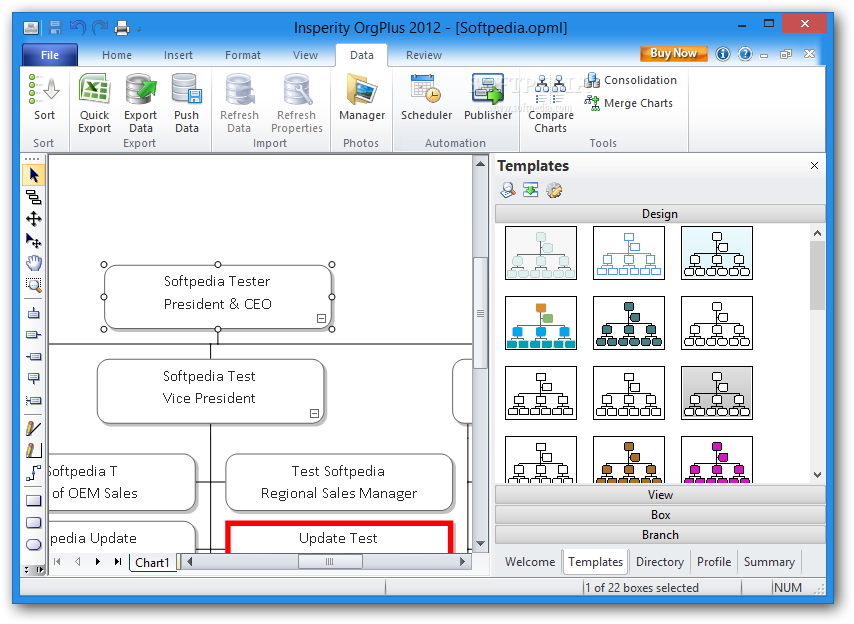Open quick access toolbar customize dropdown

(139, 29)
